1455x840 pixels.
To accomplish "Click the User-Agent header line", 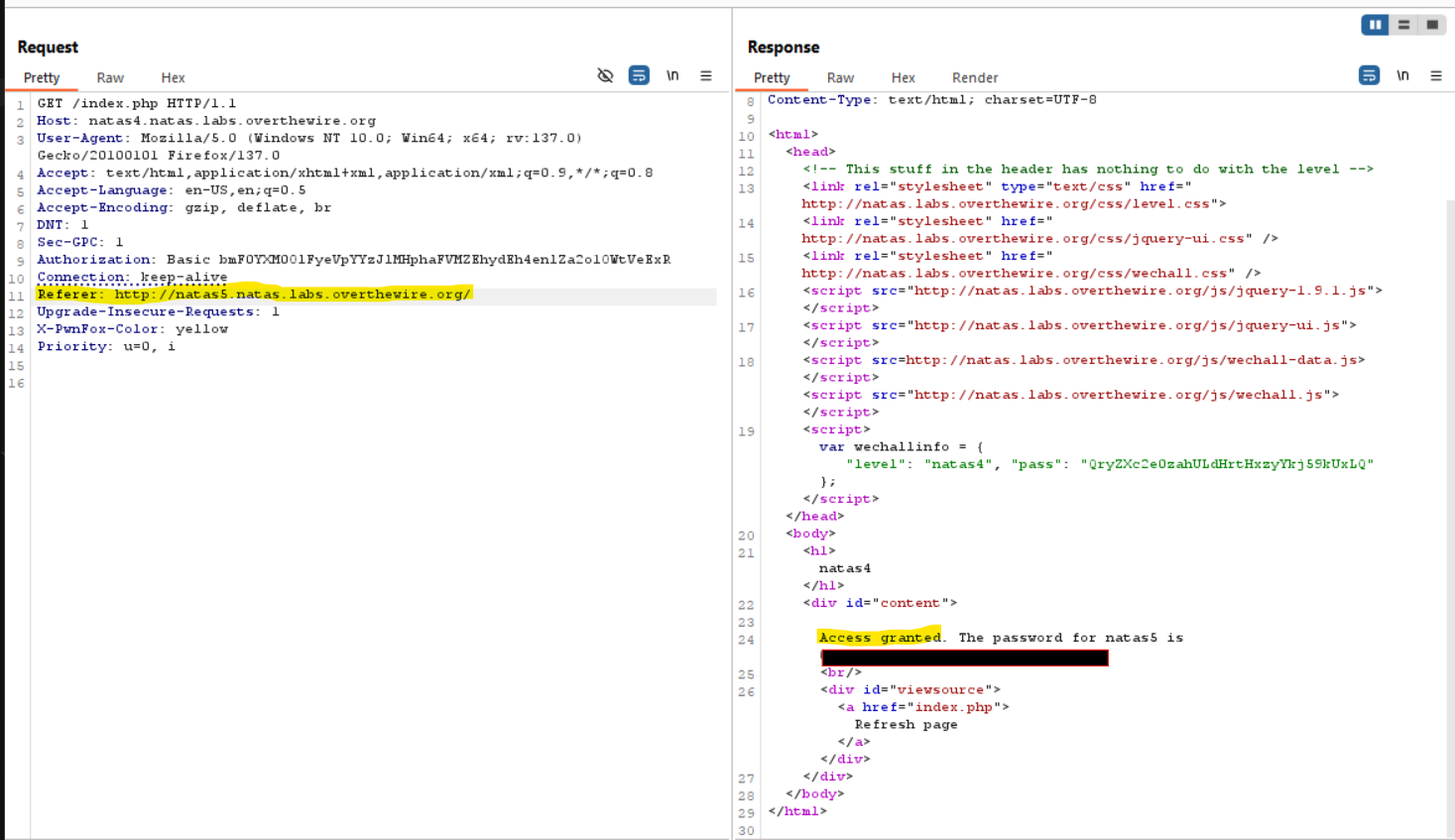I will (309, 138).
